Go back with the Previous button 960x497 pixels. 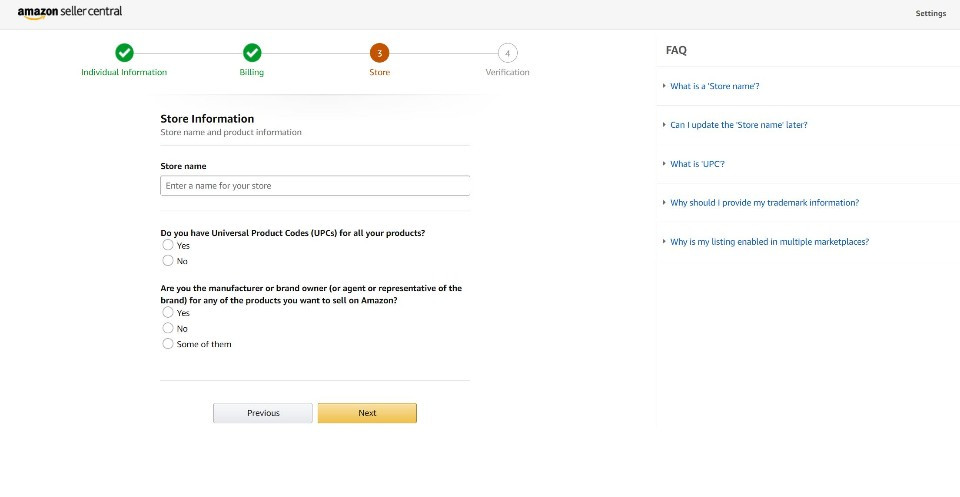[263, 413]
